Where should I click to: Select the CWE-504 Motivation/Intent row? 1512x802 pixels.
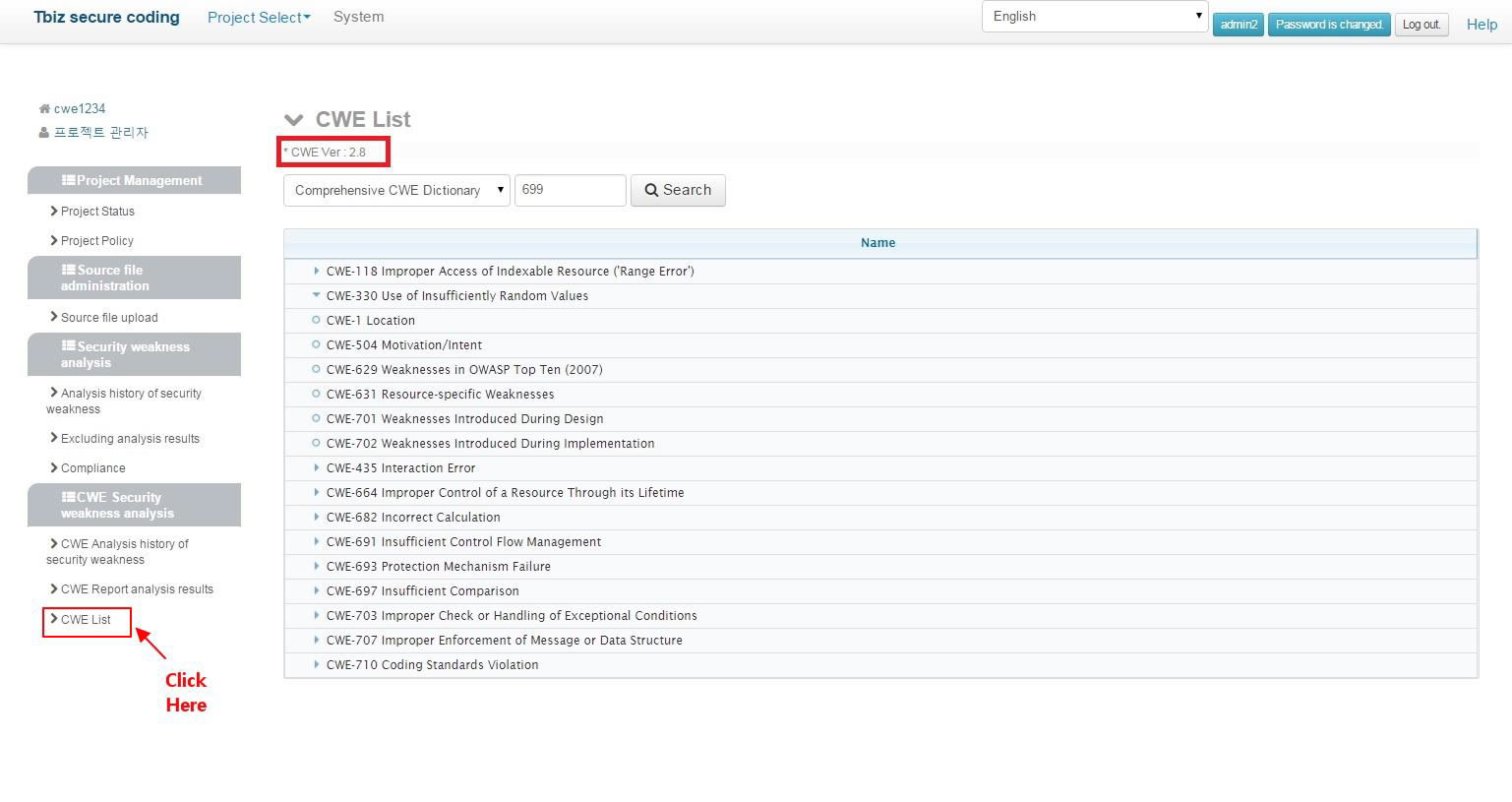pyautogui.click(x=880, y=344)
